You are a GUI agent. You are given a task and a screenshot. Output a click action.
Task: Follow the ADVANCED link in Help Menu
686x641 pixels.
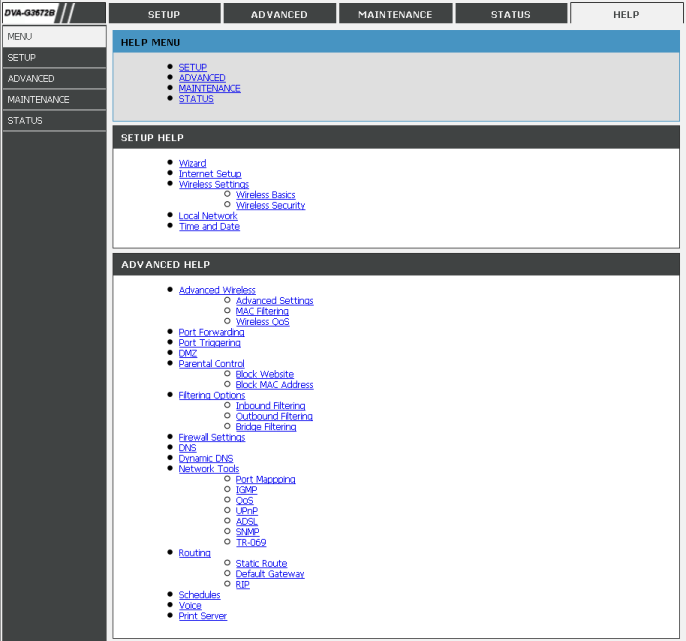(x=202, y=78)
